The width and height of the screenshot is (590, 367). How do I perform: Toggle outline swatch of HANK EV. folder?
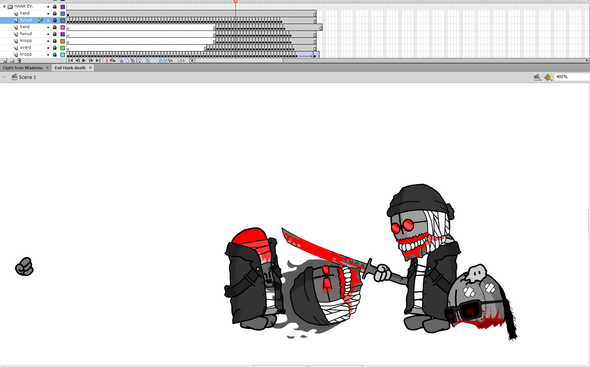tap(63, 7)
